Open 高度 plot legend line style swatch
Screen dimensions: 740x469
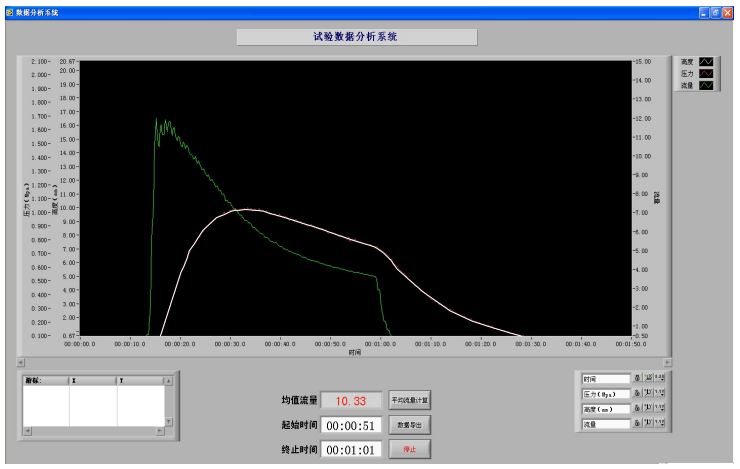coord(706,62)
